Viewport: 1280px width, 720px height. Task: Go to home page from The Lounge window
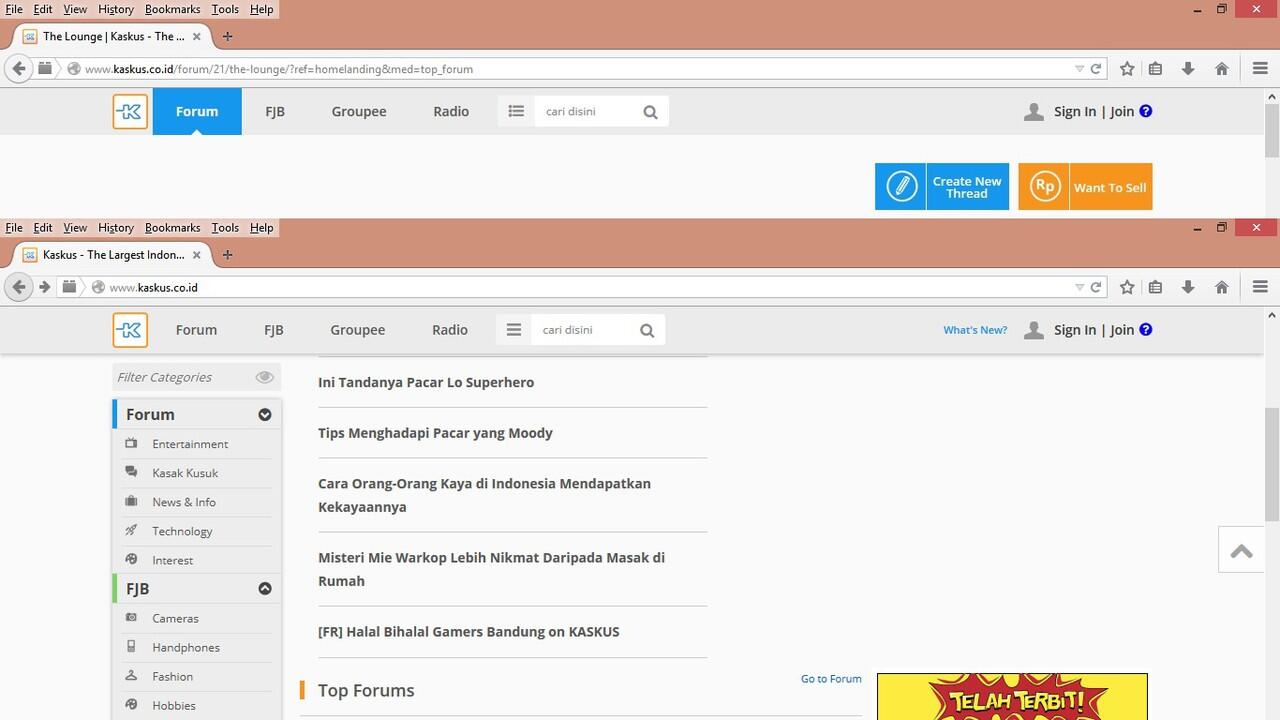tap(1221, 69)
